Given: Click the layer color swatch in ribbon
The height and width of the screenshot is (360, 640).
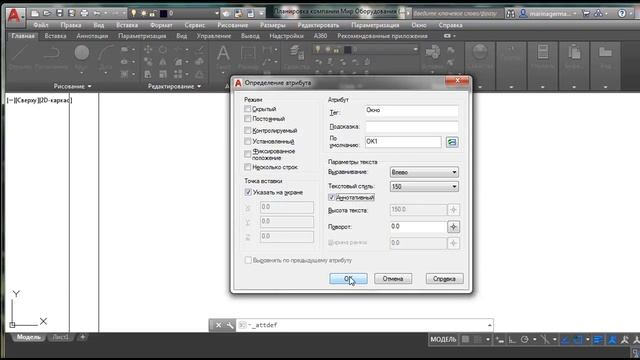Looking at the screenshot, I should point(347,50).
